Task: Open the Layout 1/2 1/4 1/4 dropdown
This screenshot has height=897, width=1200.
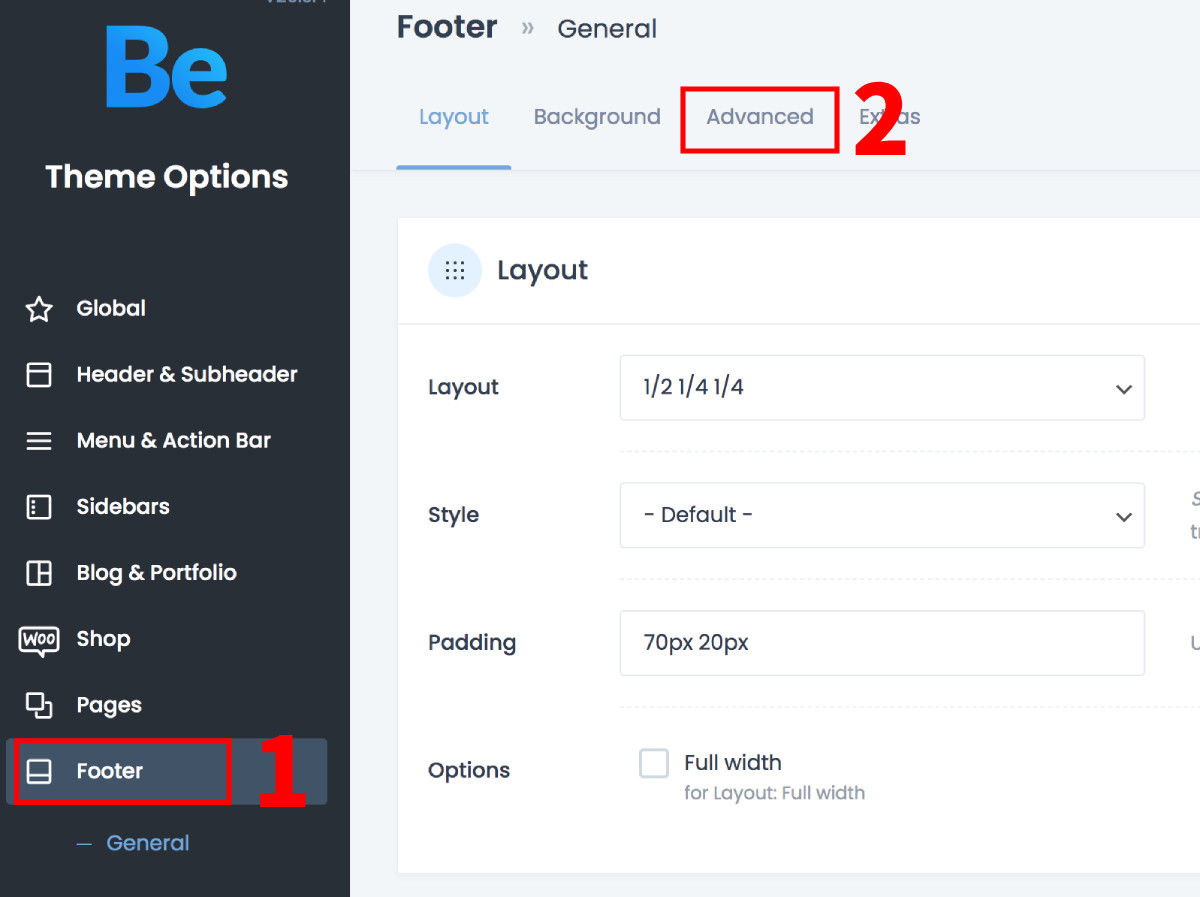Action: click(882, 388)
